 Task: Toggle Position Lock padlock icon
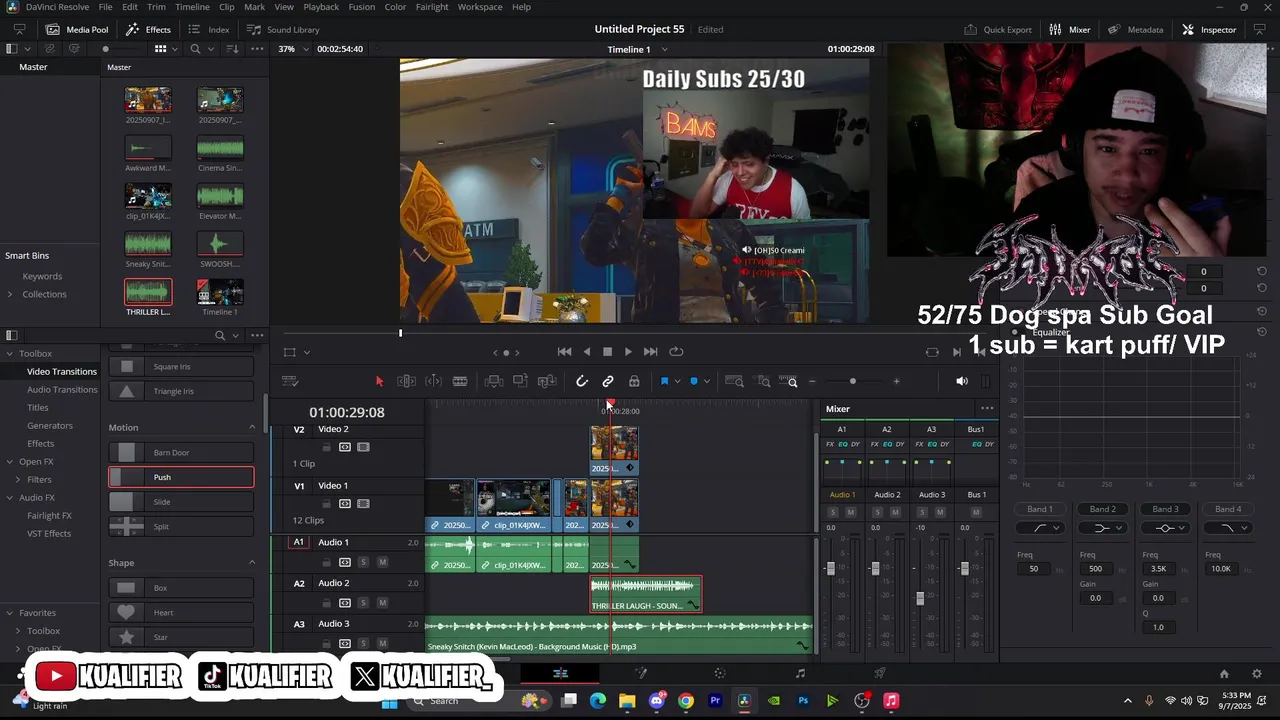pos(634,381)
